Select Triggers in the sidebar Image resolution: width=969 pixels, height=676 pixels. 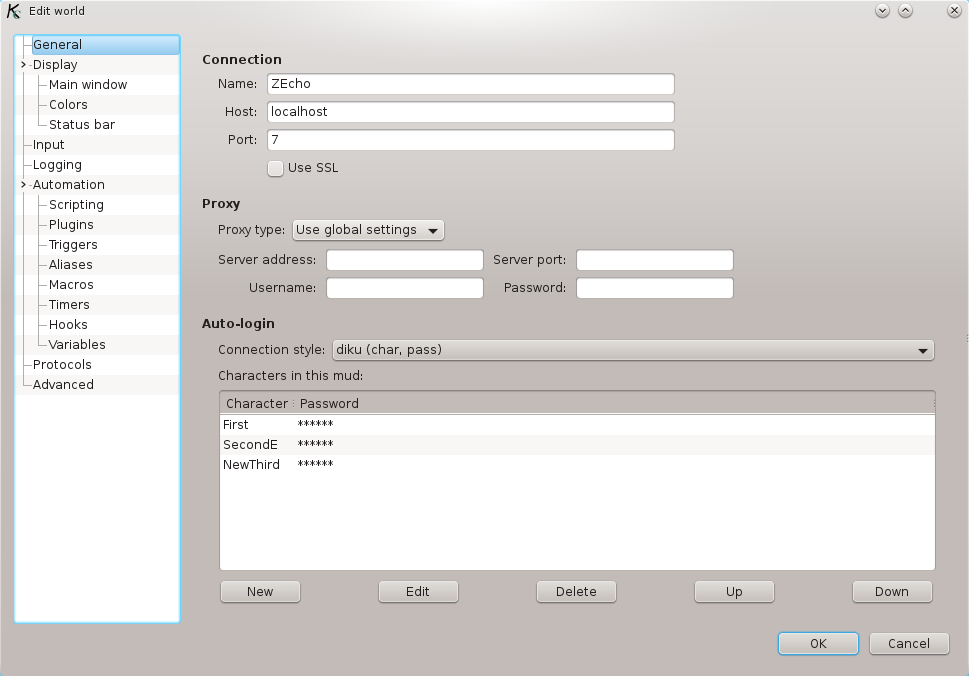pos(72,244)
